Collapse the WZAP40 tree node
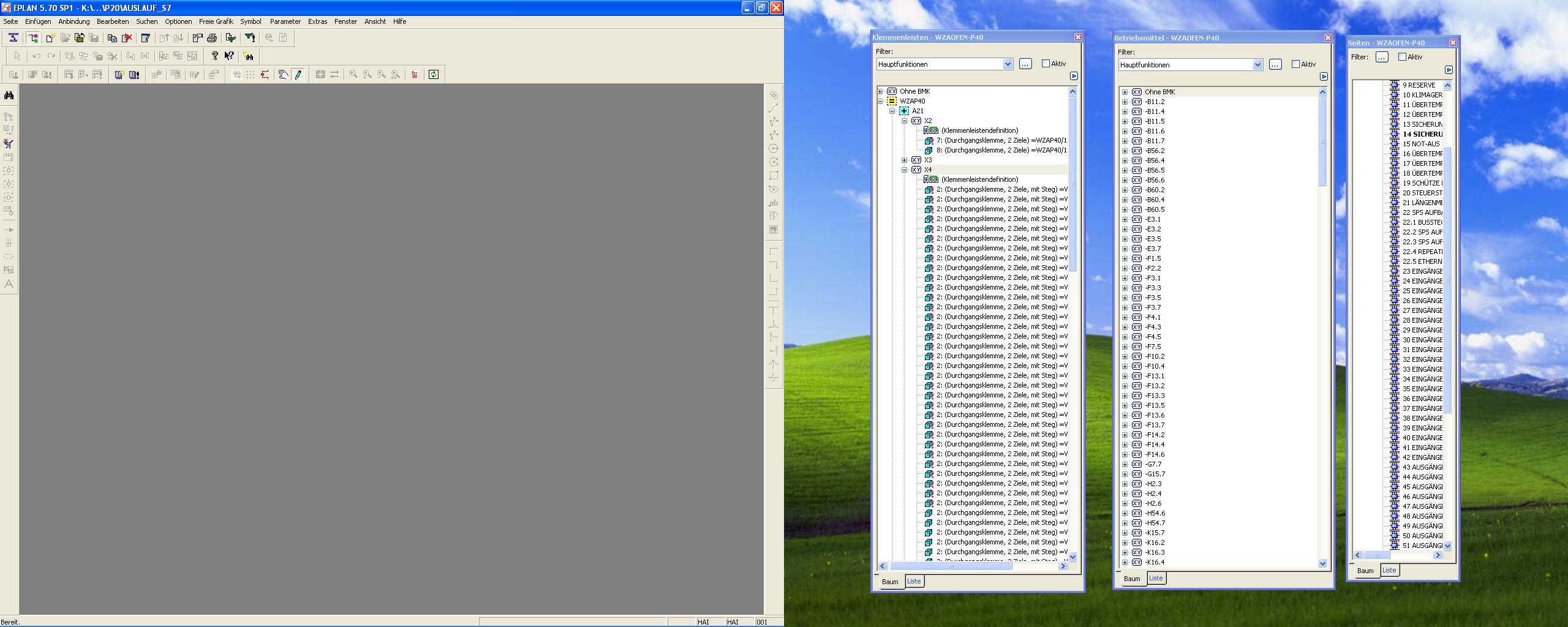 tap(880, 101)
